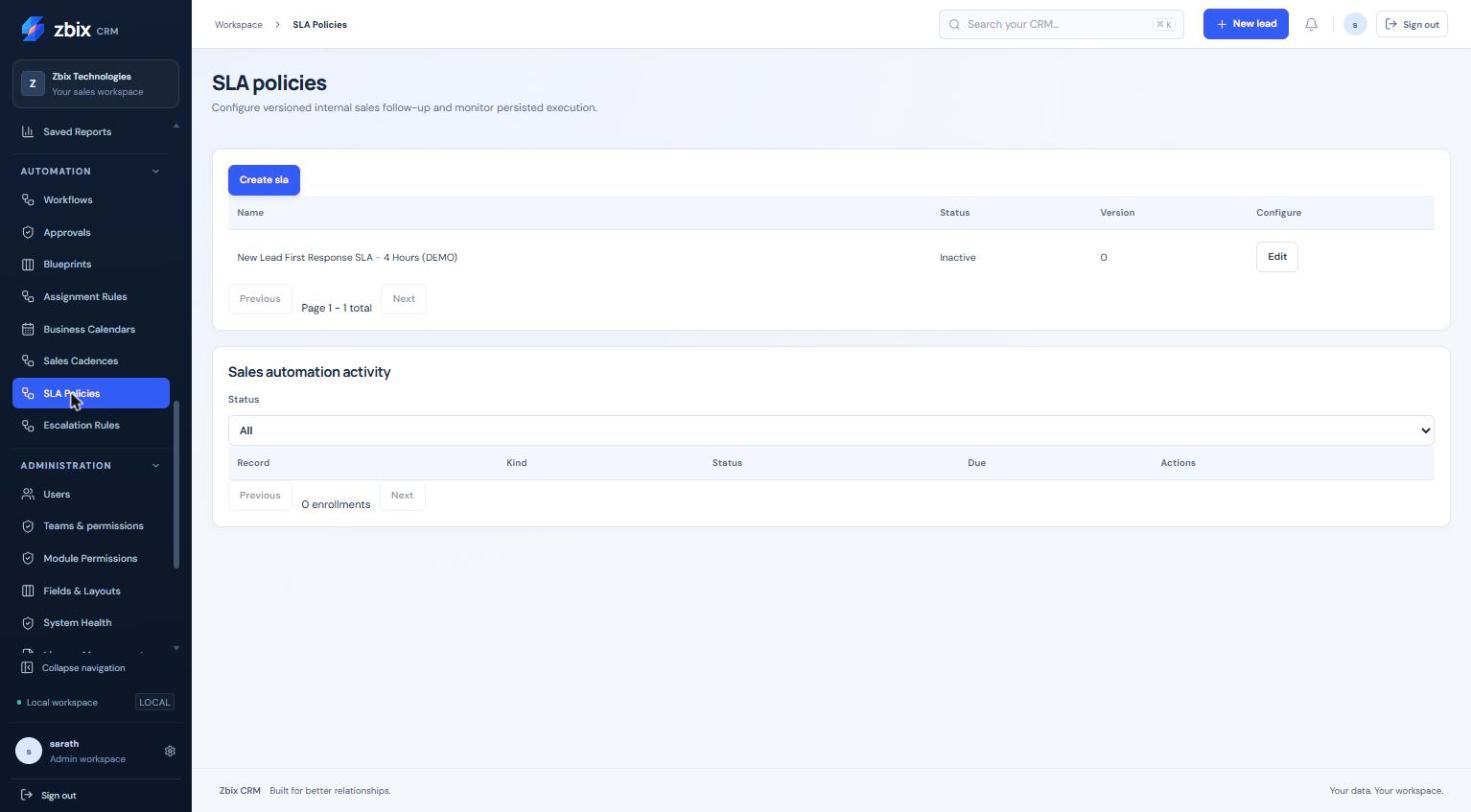Click the 'Inactive' status cell
Image resolution: width=1471 pixels, height=812 pixels.
958,258
